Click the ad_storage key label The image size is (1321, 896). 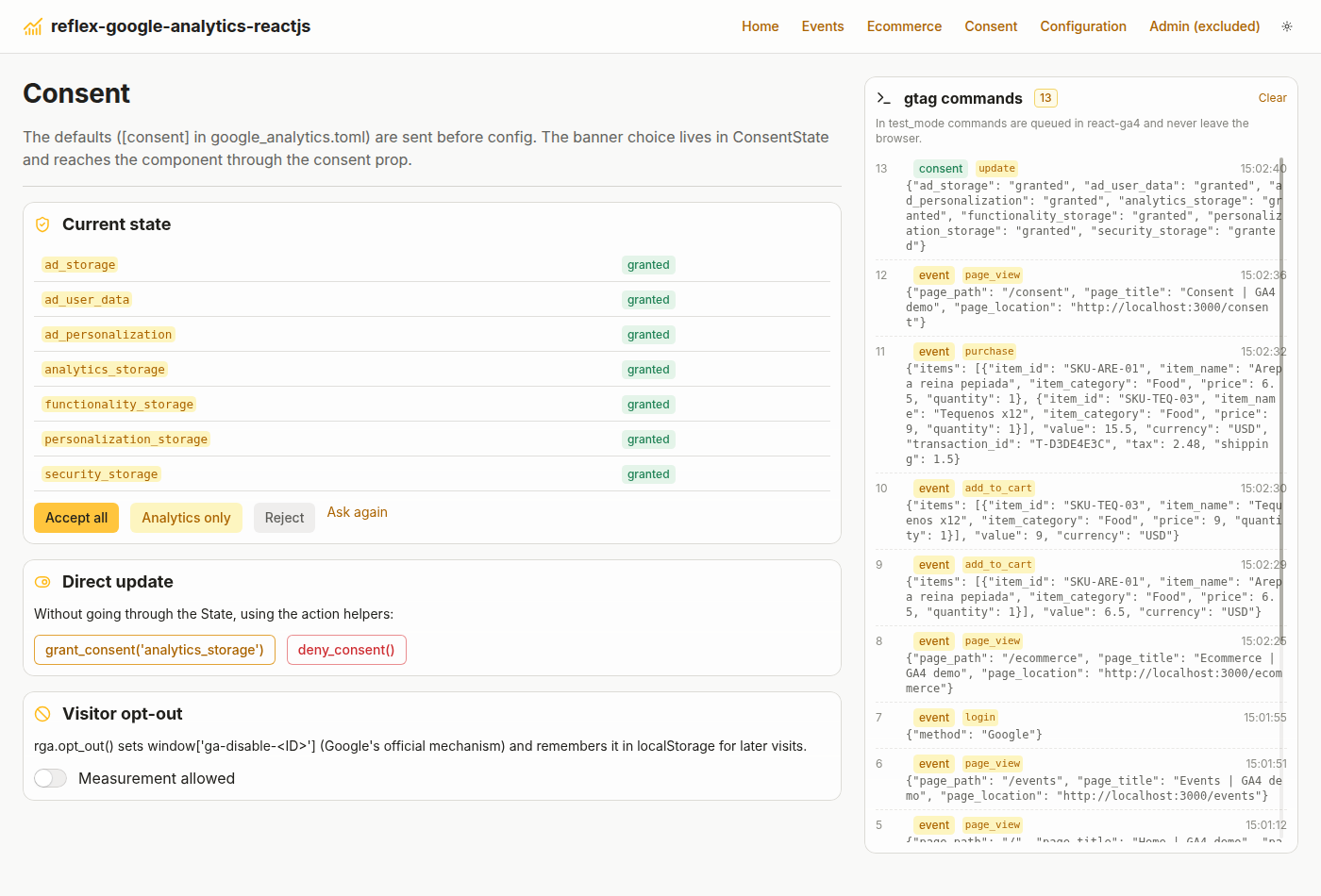pyautogui.click(x=80, y=265)
